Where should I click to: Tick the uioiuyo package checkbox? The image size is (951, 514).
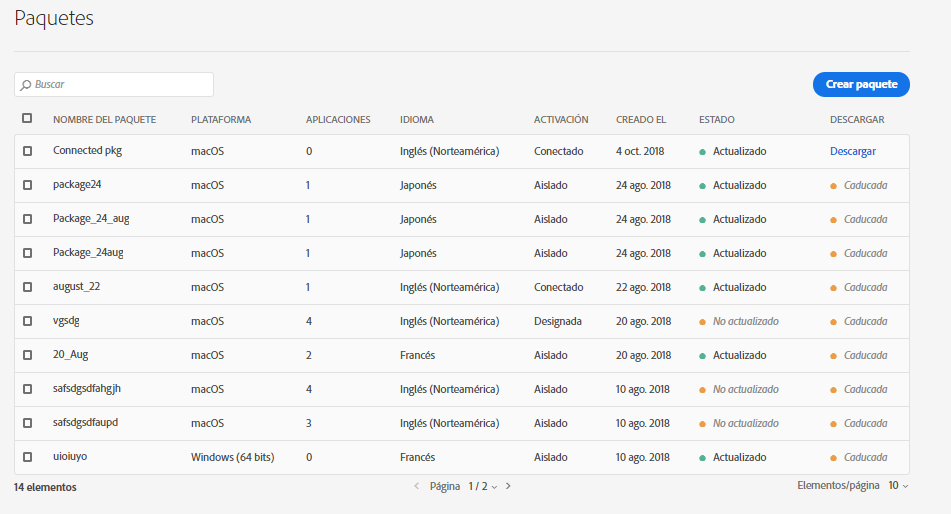(x=28, y=457)
